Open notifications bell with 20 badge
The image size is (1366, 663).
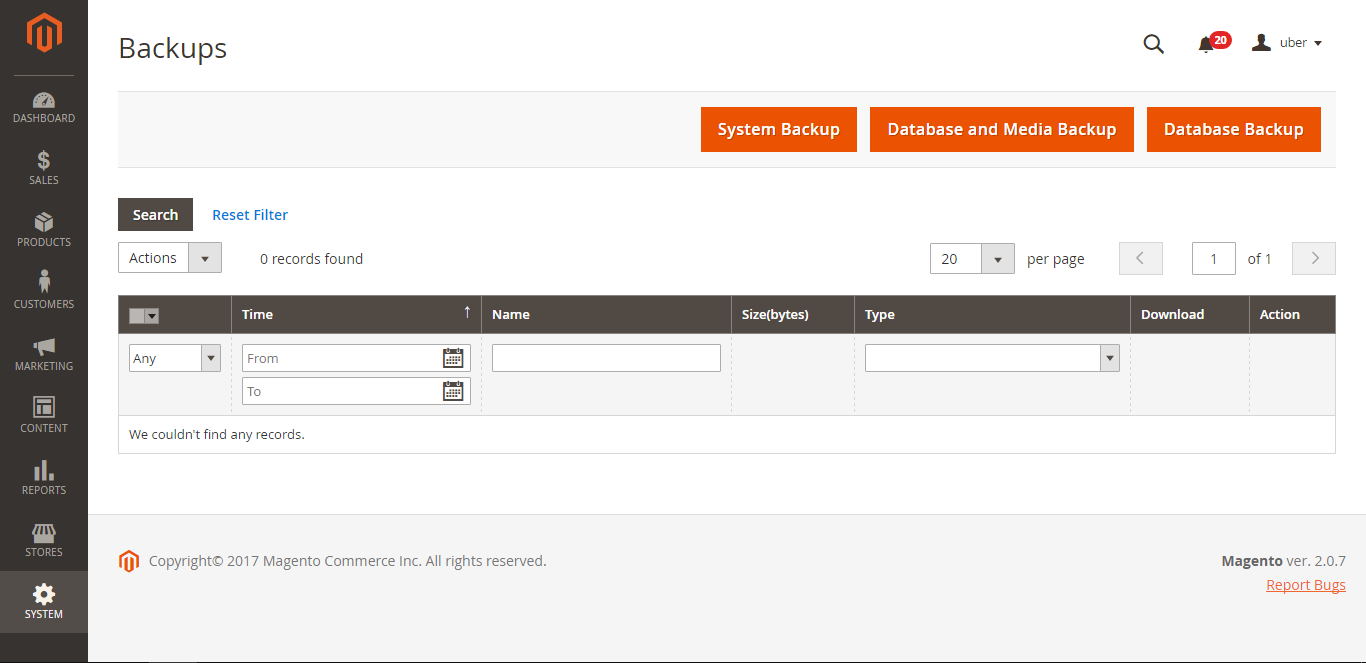(1212, 43)
